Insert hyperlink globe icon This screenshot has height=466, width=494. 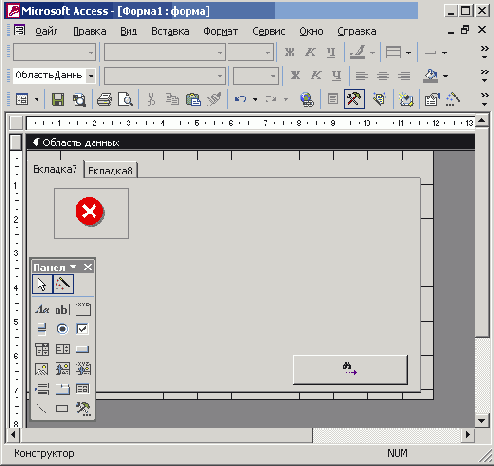tap(307, 99)
